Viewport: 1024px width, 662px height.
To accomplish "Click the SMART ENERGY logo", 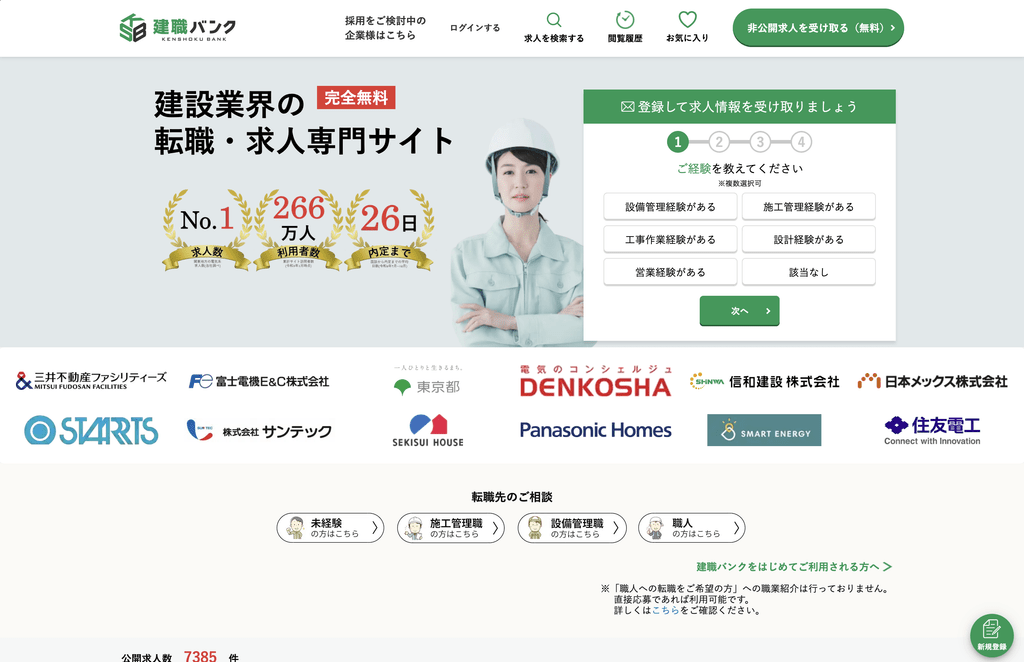I will [x=764, y=430].
